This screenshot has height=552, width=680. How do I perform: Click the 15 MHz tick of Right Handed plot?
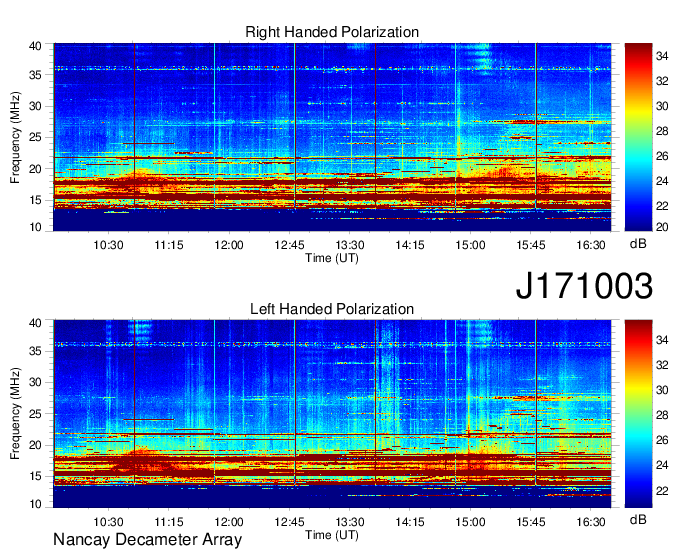(35, 200)
